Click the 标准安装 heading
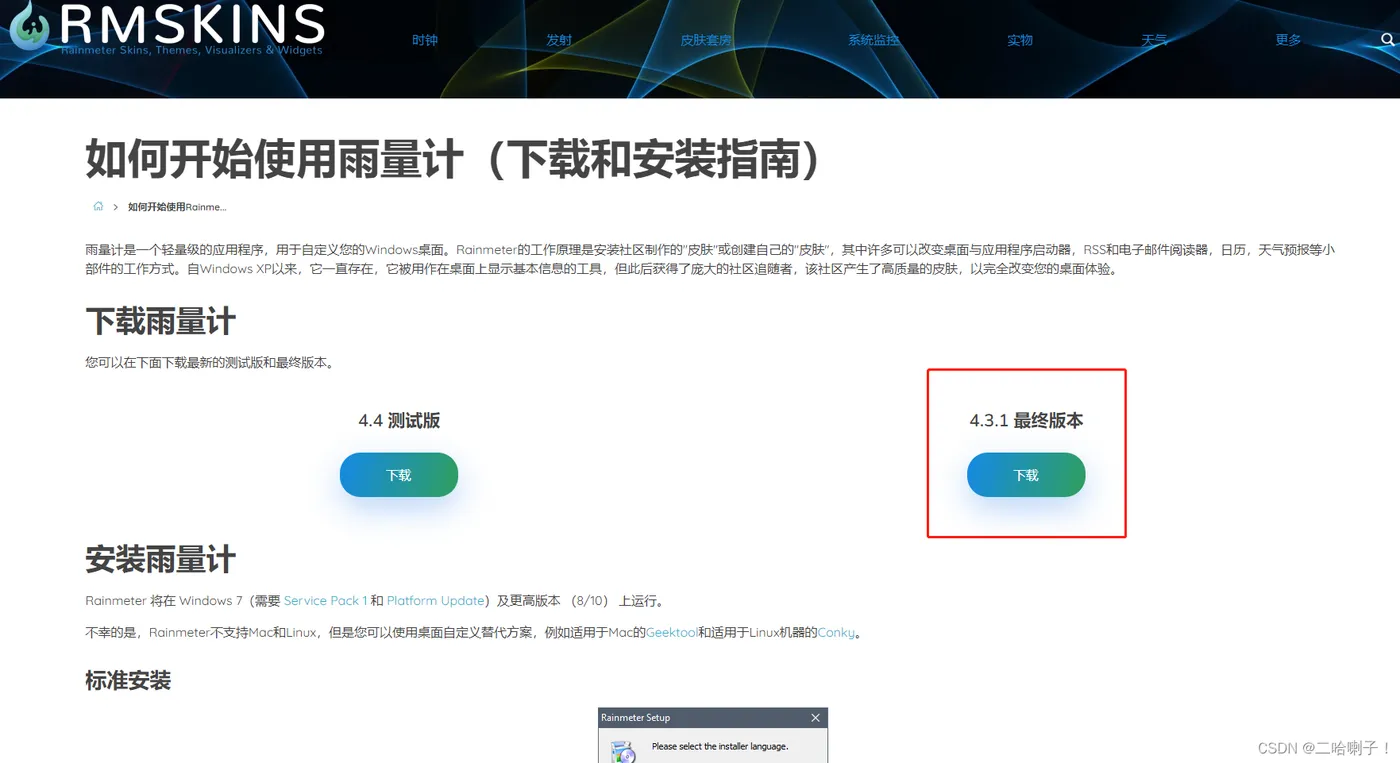 [128, 681]
